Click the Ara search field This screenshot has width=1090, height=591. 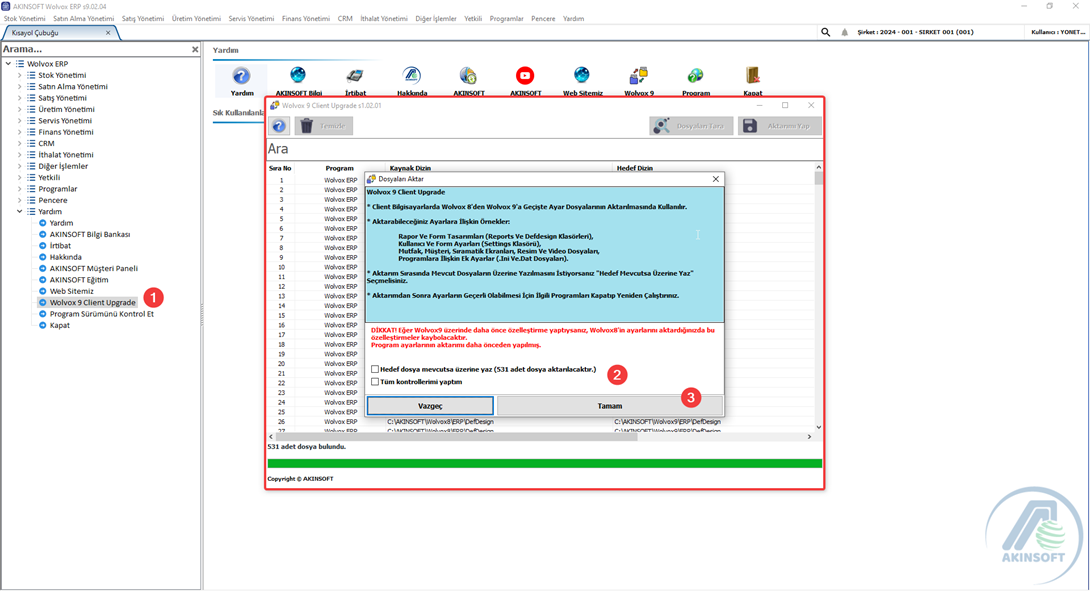click(544, 149)
